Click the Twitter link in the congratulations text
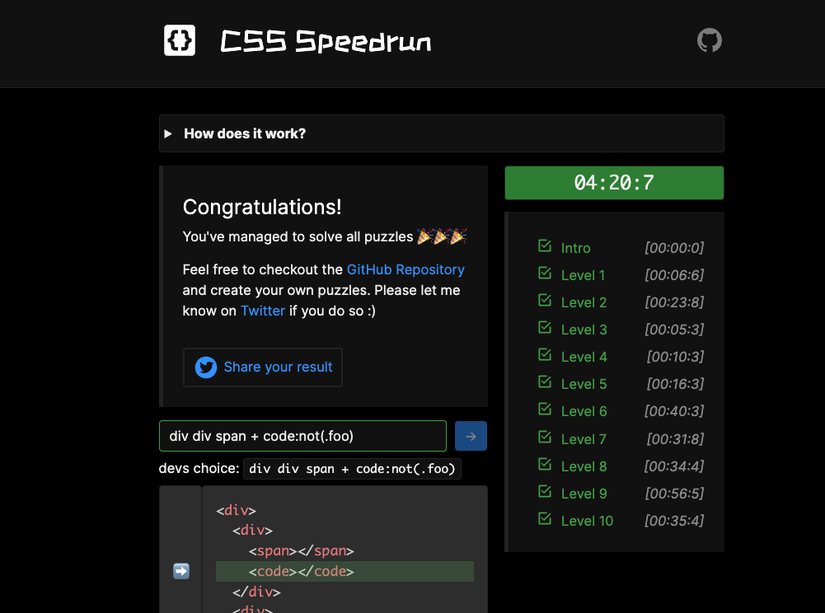This screenshot has height=613, width=825. coord(263,310)
